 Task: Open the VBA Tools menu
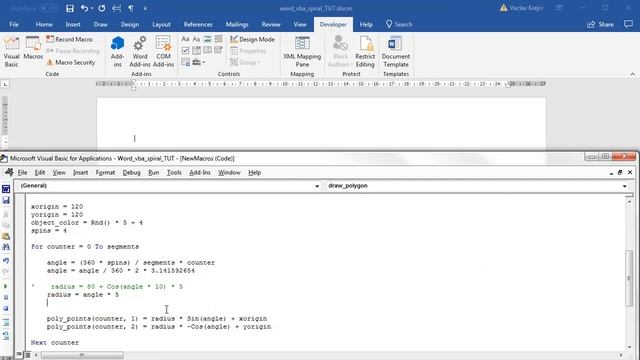174,173
